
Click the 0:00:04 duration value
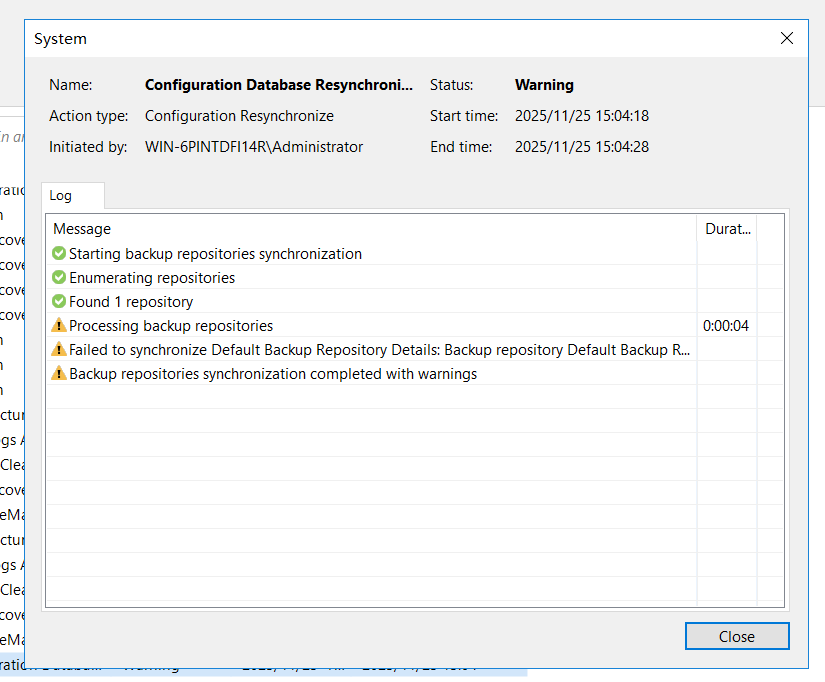pos(726,326)
